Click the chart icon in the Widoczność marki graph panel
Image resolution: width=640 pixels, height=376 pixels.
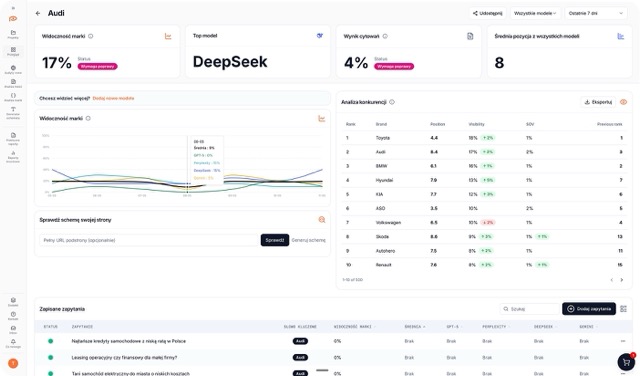tap(322, 118)
